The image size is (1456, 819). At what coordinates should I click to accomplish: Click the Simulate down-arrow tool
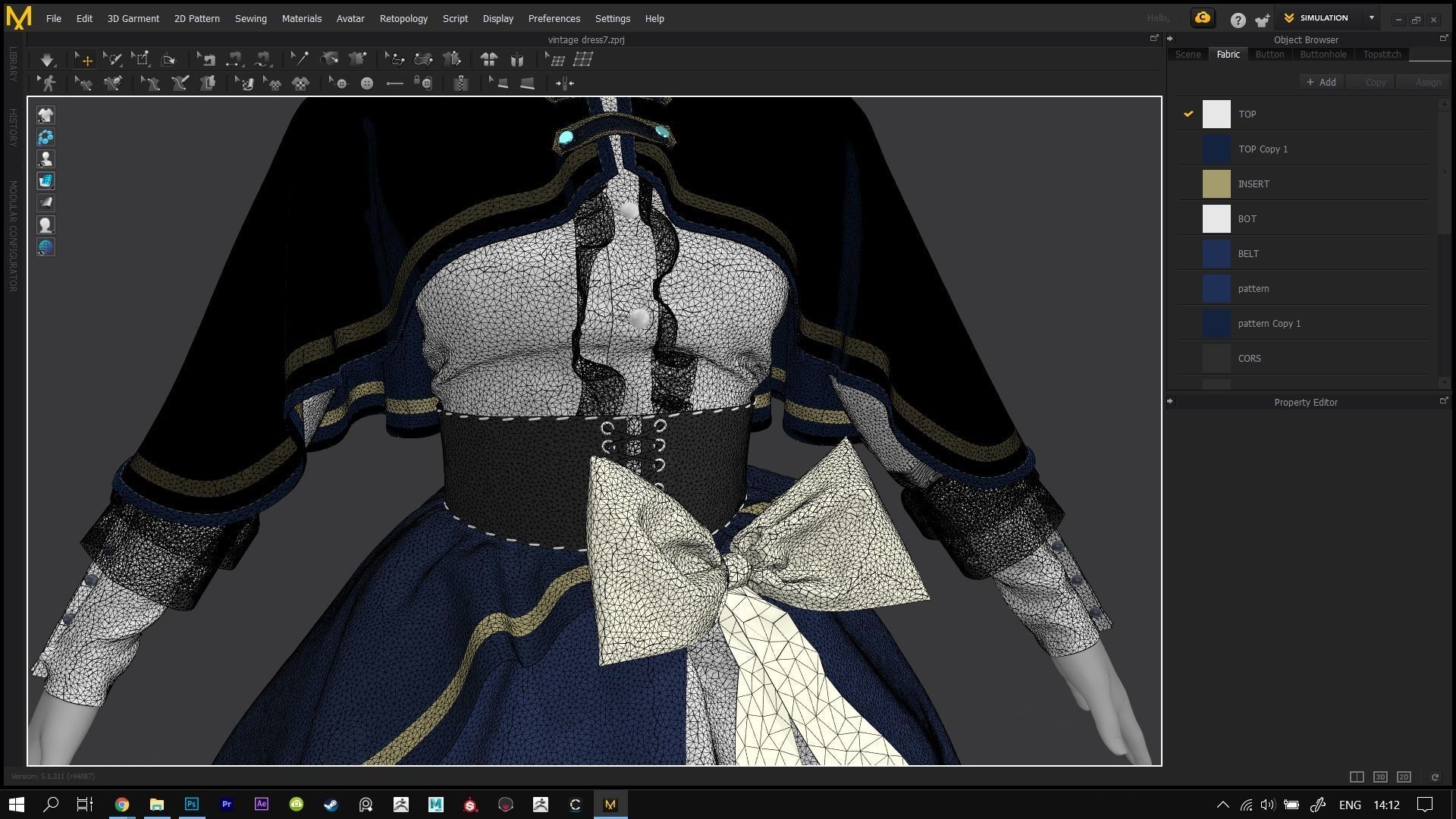tap(47, 59)
